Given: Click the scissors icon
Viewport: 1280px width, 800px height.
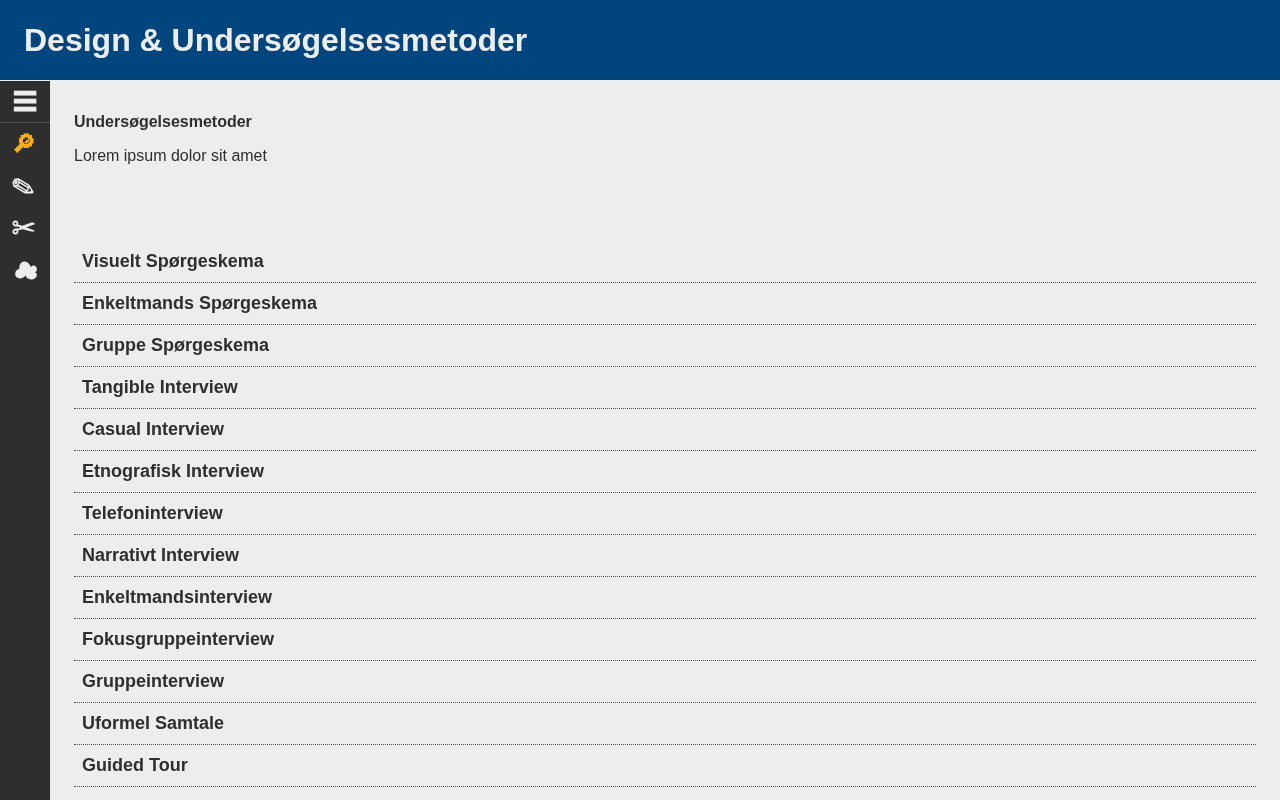Looking at the screenshot, I should [x=24, y=228].
